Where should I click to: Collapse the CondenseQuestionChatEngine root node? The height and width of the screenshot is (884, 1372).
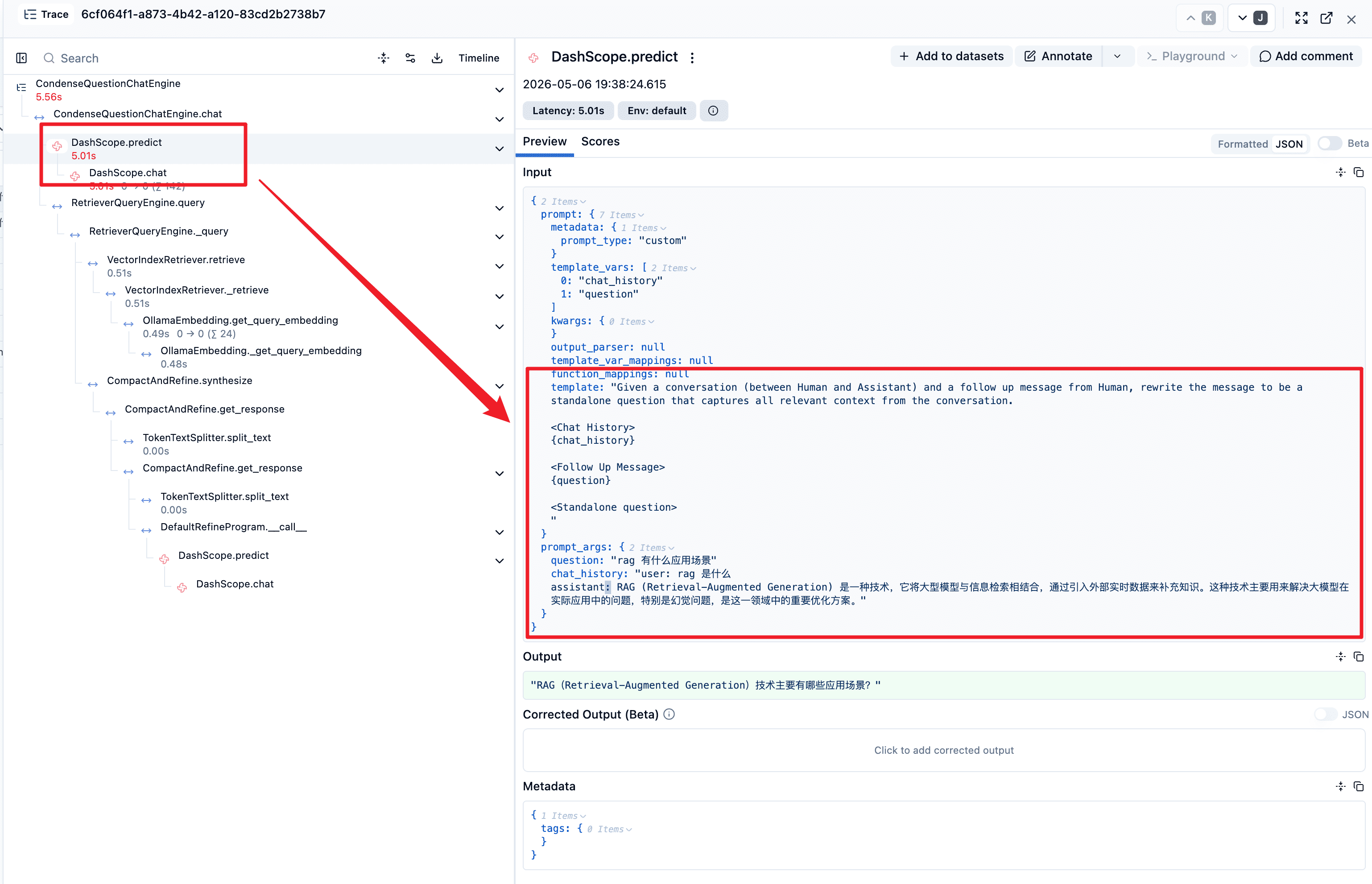(x=500, y=90)
